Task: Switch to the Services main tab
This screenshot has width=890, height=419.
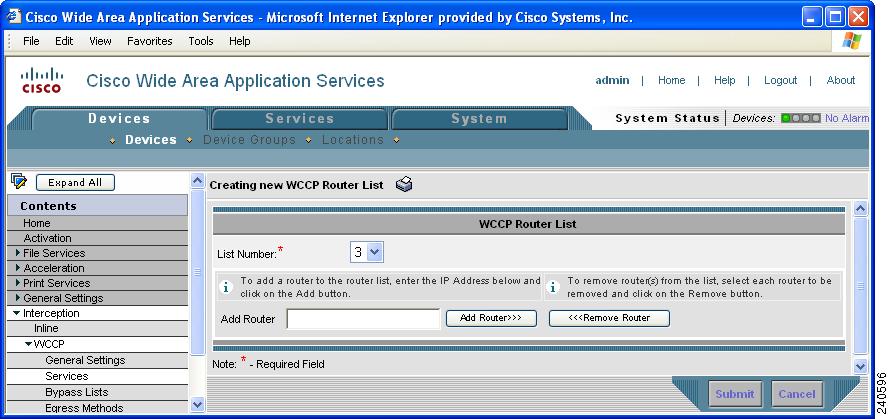Action: point(300,119)
